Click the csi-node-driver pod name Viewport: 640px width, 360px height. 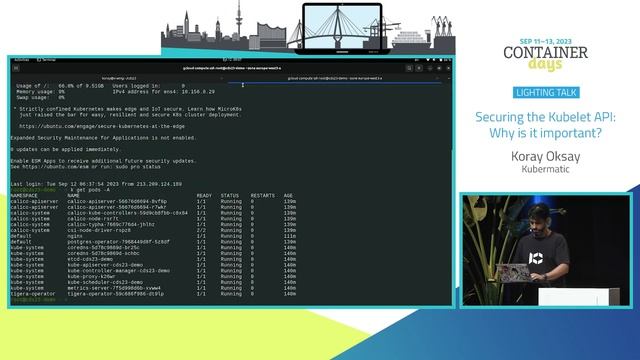pyautogui.click(x=99, y=230)
